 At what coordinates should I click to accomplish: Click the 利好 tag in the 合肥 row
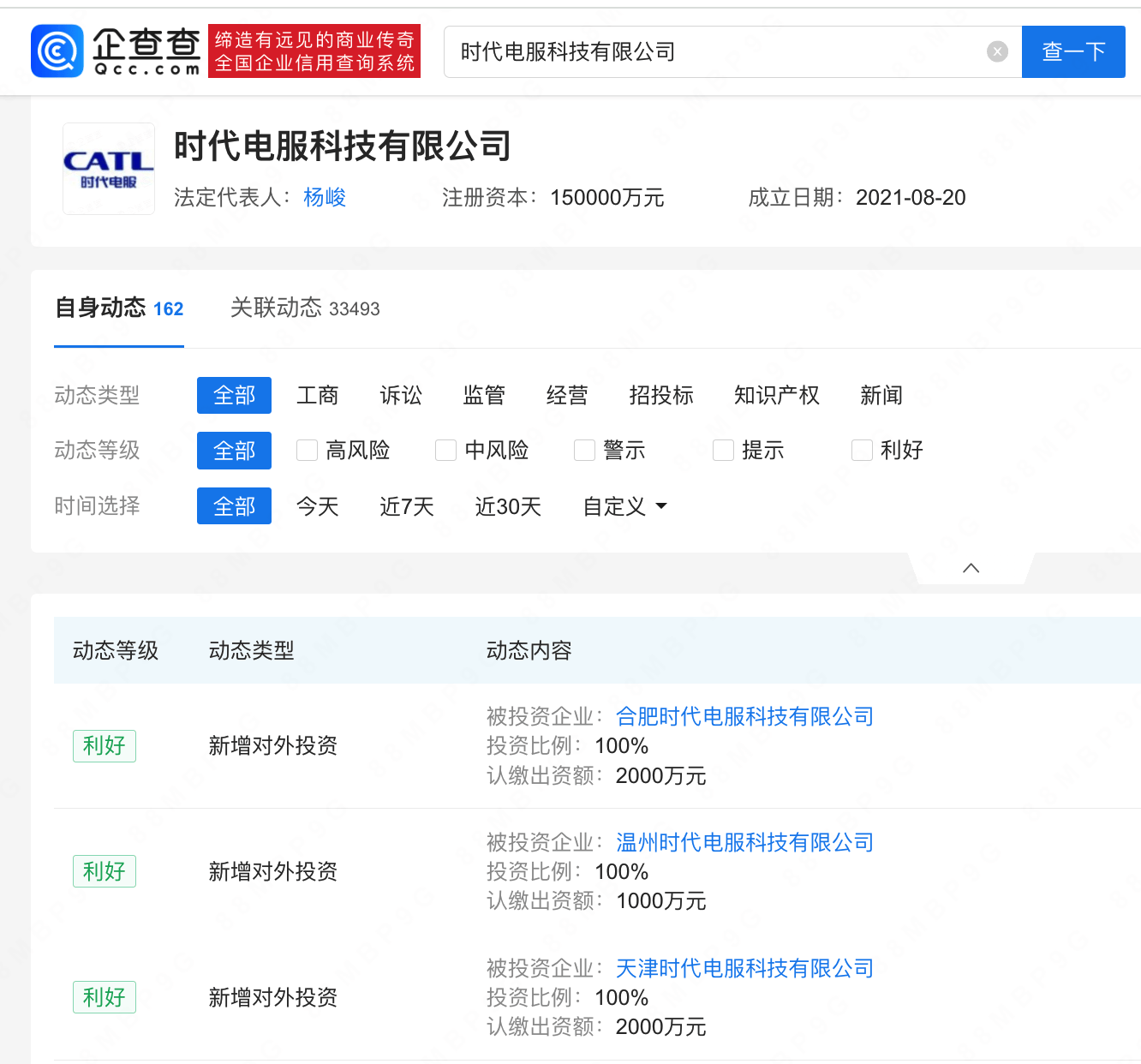105,745
